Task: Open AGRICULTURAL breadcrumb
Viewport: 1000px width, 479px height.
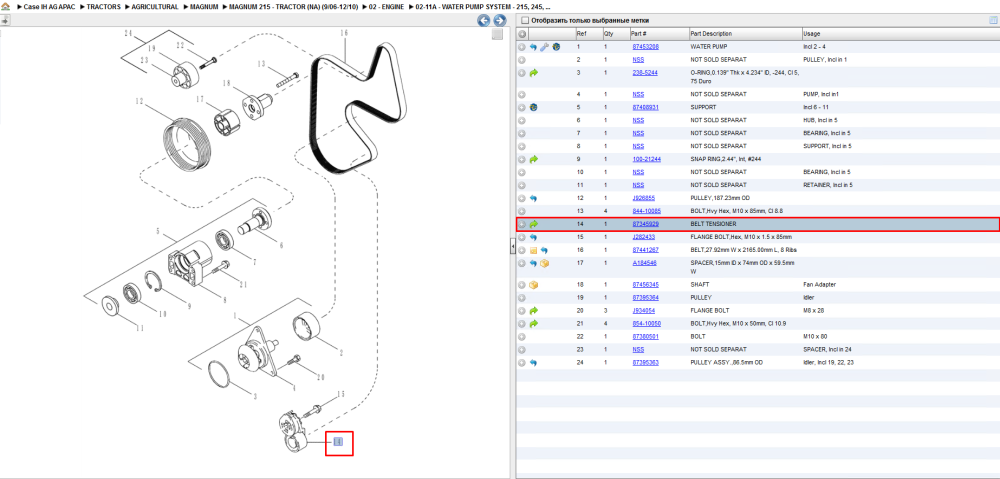Action: [154, 6]
